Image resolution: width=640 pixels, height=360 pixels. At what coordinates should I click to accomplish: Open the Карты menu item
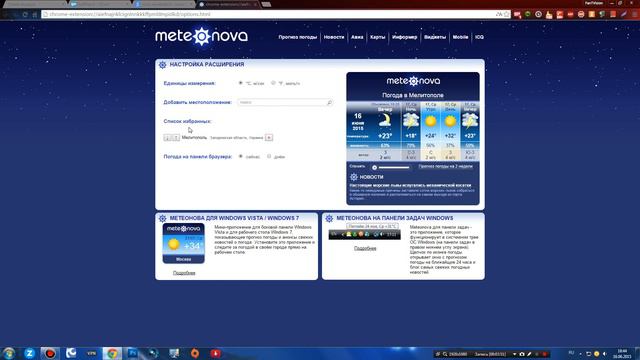point(378,37)
